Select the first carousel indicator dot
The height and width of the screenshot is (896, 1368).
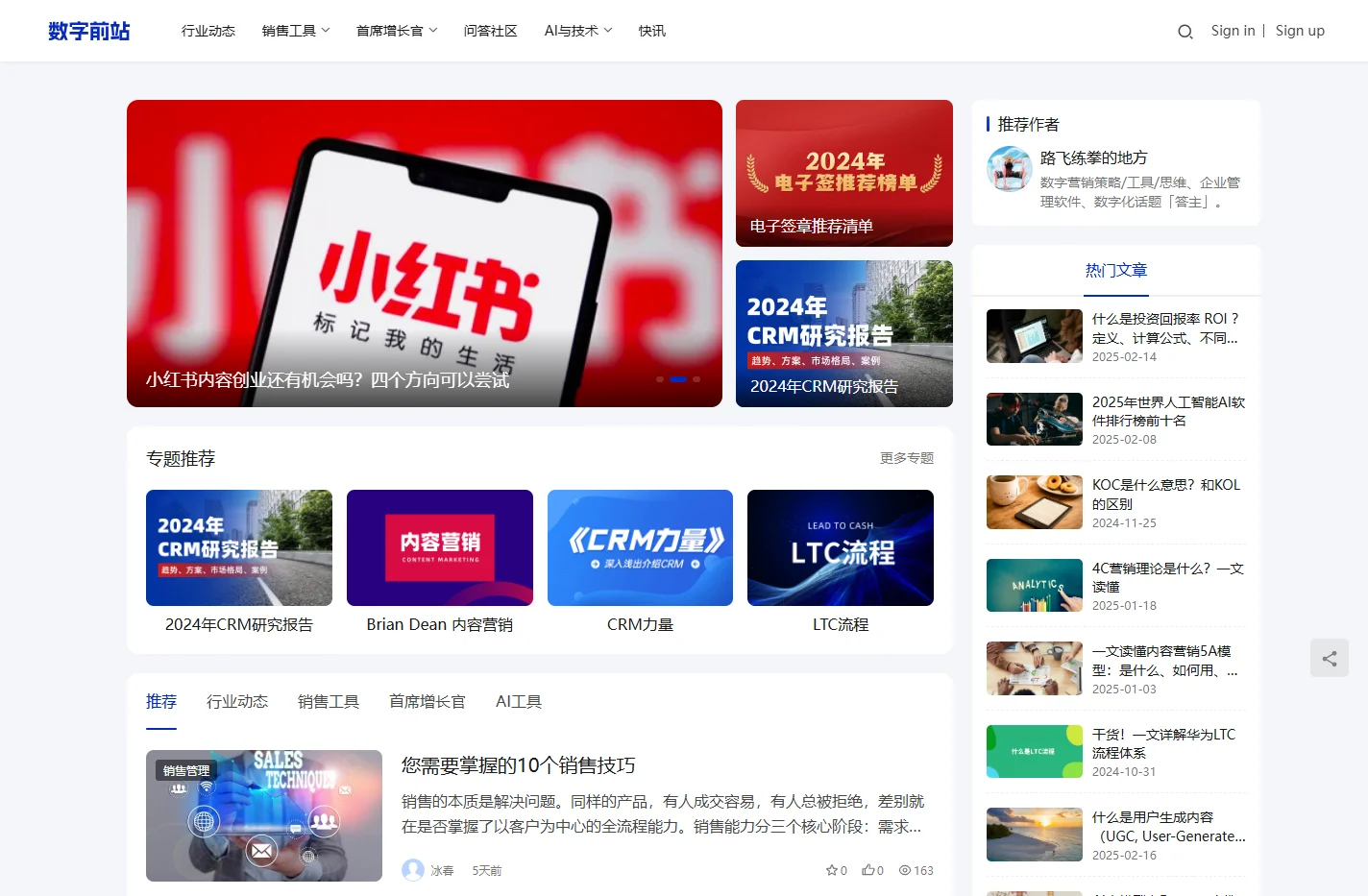pyautogui.click(x=660, y=379)
